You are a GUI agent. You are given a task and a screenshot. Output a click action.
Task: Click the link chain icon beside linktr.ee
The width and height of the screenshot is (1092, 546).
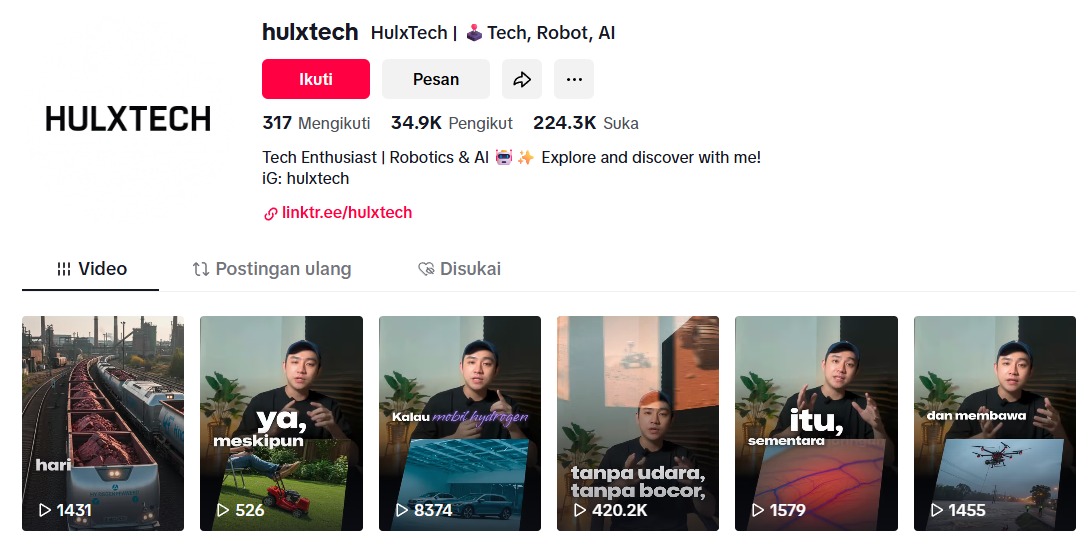point(270,214)
